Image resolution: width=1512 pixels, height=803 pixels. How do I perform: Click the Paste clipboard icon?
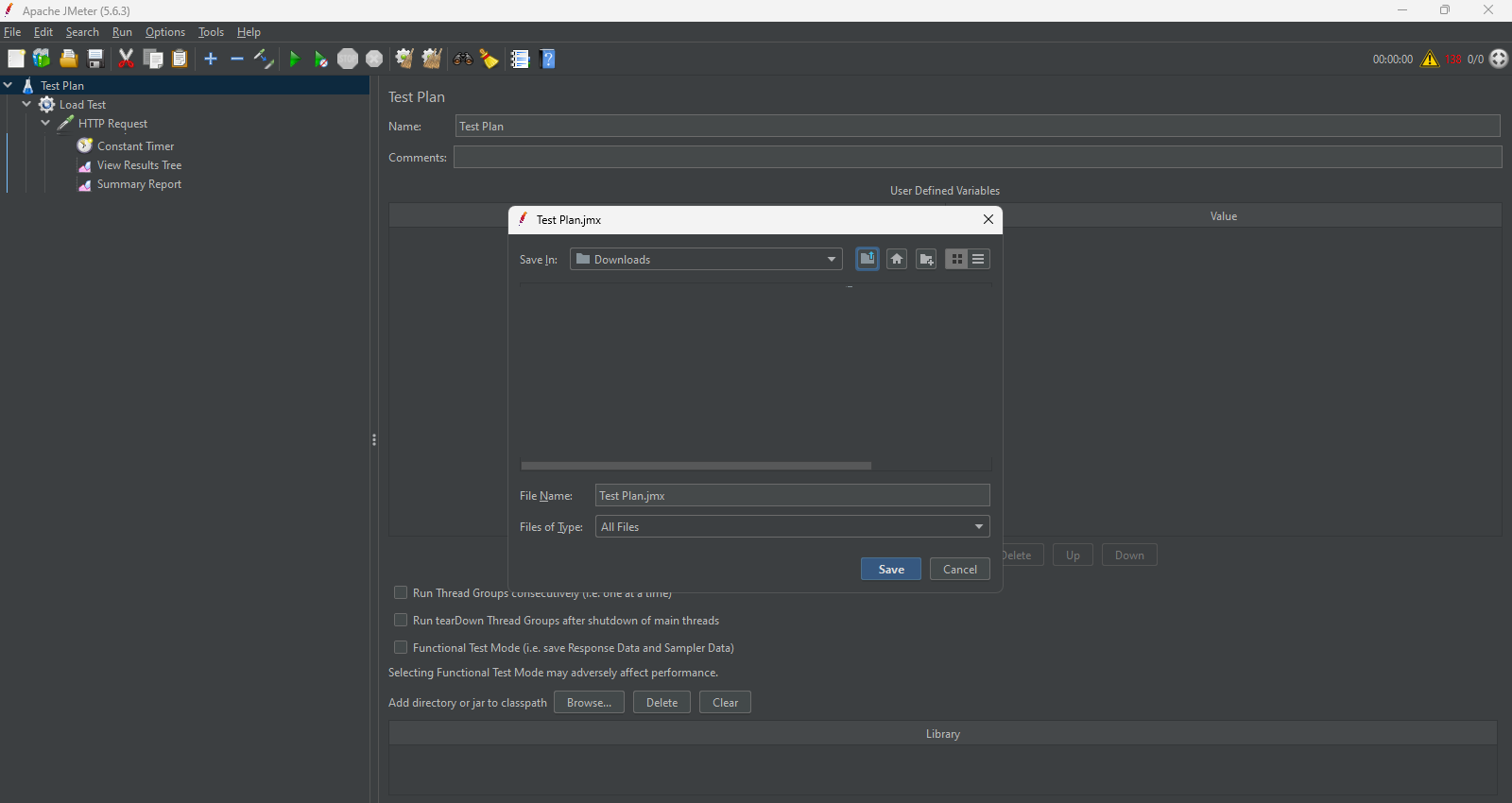point(180,59)
